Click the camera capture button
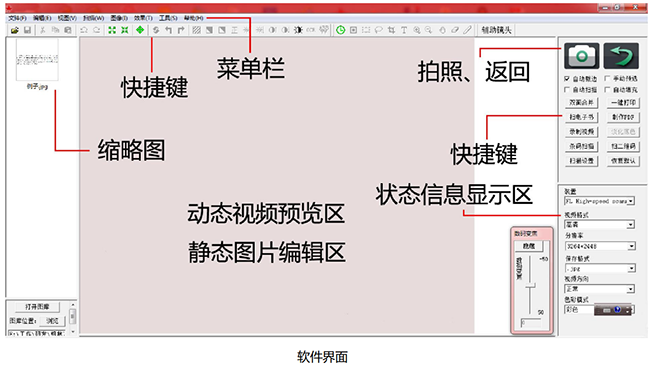Image resolution: width=650 pixels, height=367 pixels. pyautogui.click(x=582, y=56)
